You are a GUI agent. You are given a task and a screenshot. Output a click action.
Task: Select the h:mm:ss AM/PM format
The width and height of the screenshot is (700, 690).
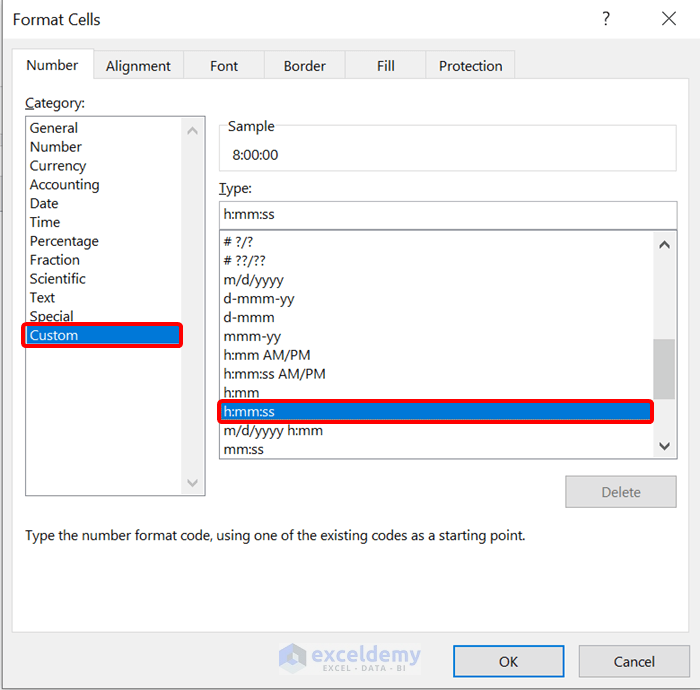coord(275,374)
